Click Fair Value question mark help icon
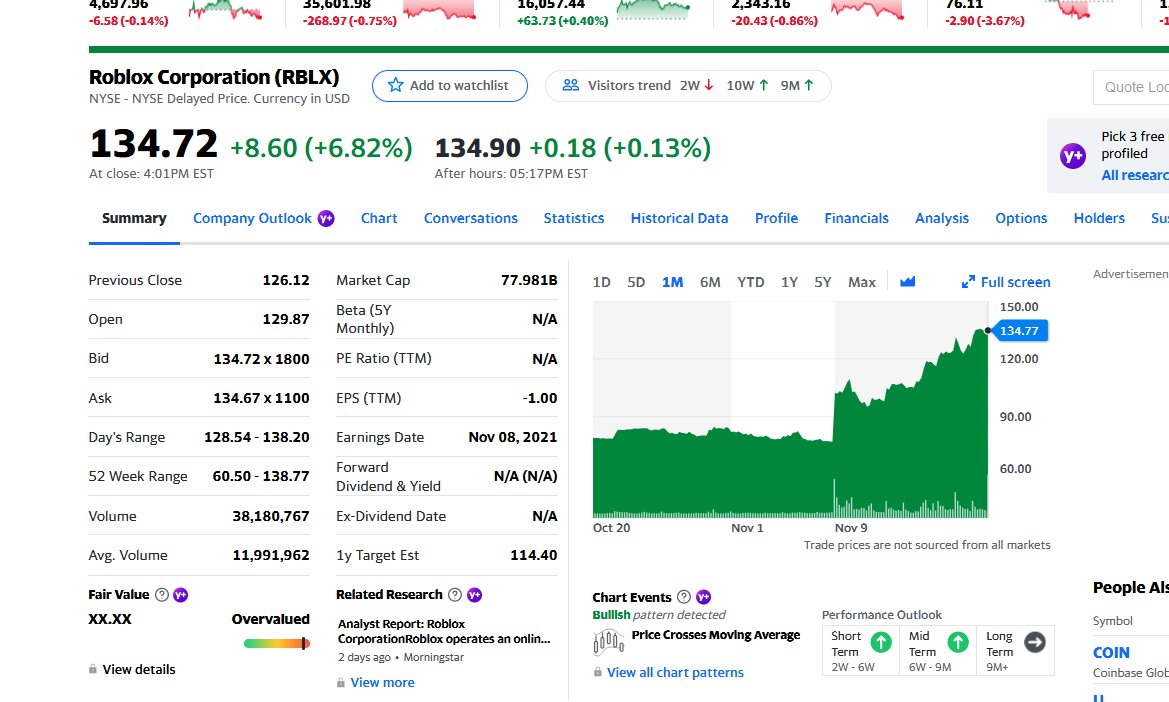The image size is (1169, 702). 162,595
